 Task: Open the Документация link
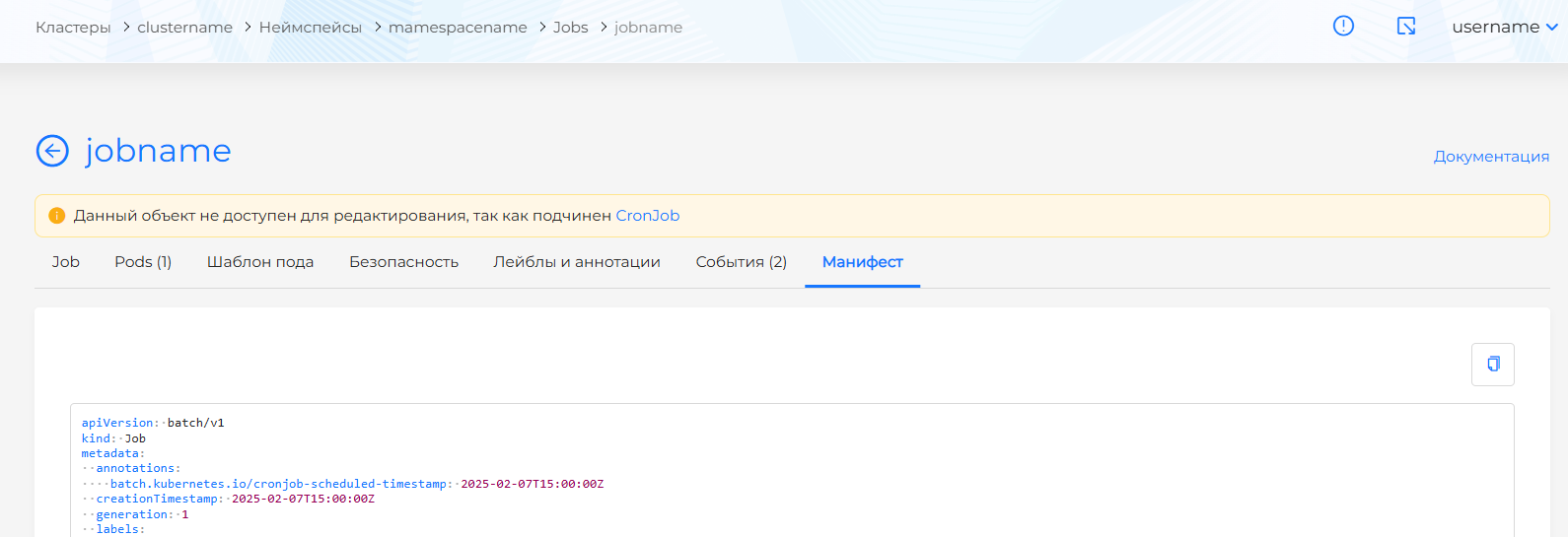[x=1491, y=157]
